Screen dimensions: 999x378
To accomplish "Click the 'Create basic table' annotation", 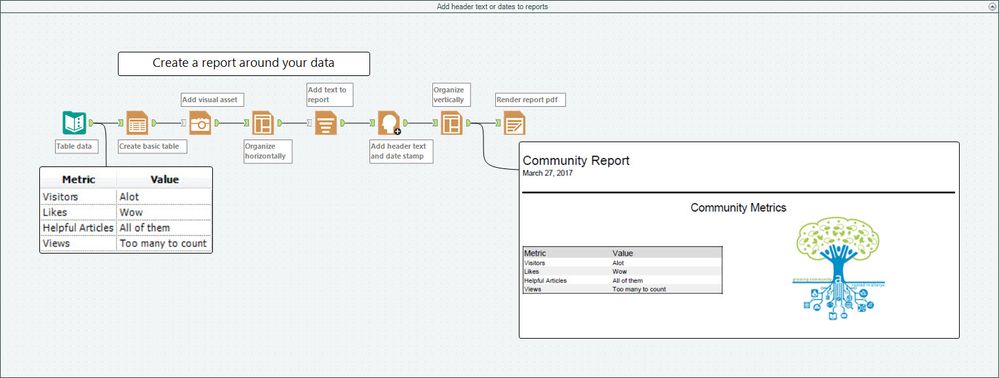I will point(153,147).
